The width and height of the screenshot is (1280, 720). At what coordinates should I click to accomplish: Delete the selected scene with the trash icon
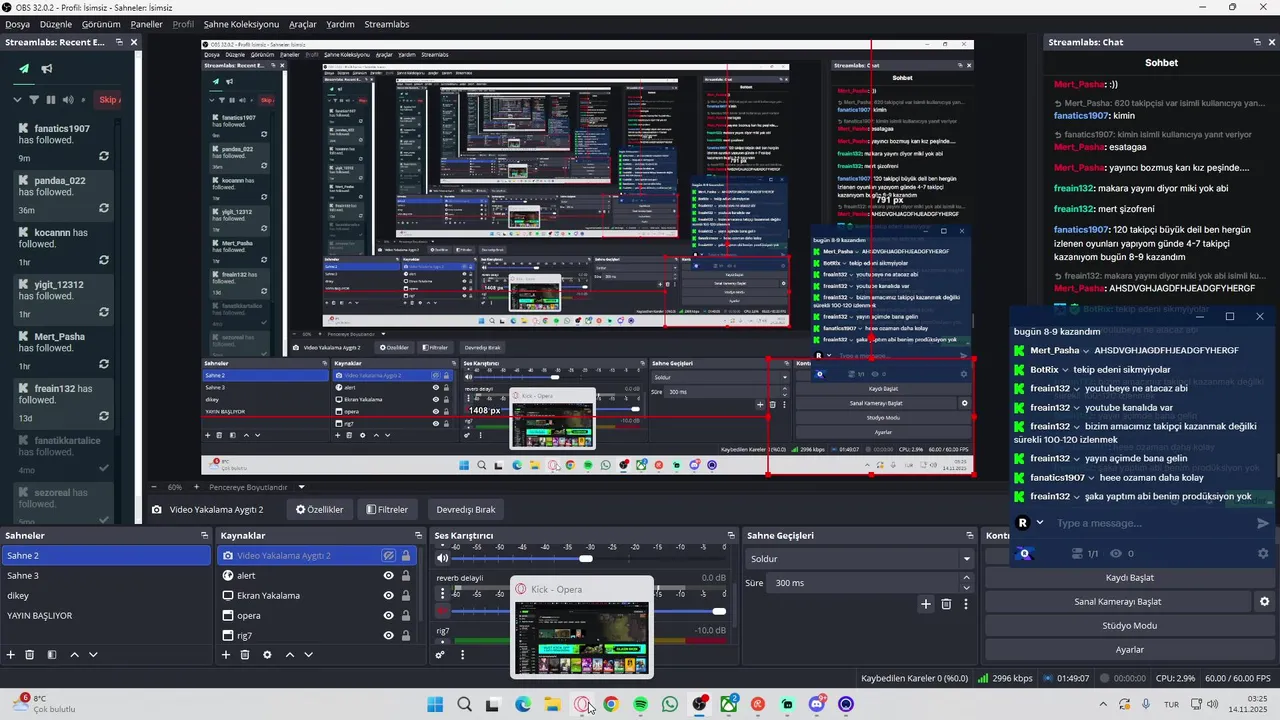click(x=30, y=655)
